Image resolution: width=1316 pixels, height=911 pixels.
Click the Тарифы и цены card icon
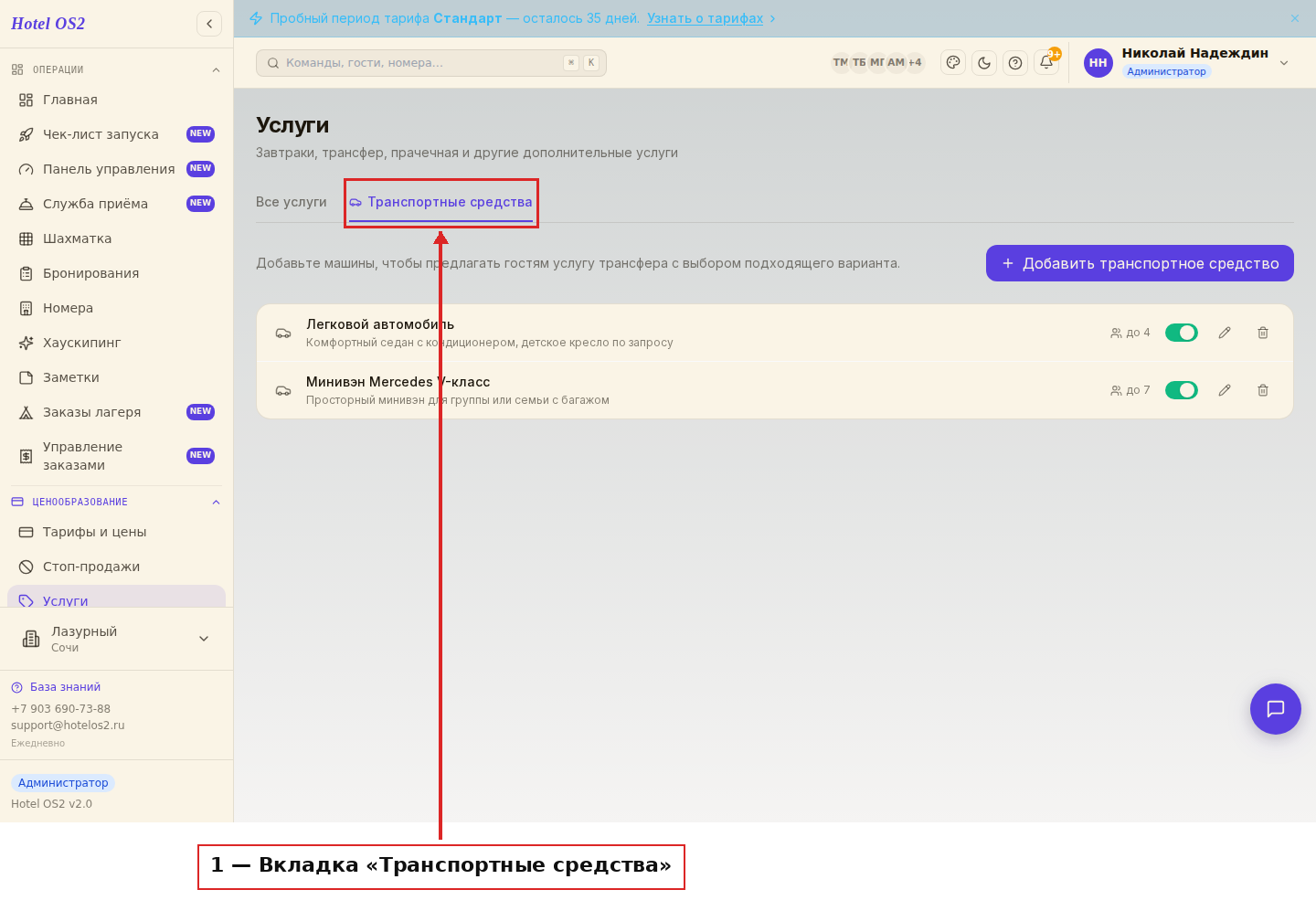(x=27, y=532)
